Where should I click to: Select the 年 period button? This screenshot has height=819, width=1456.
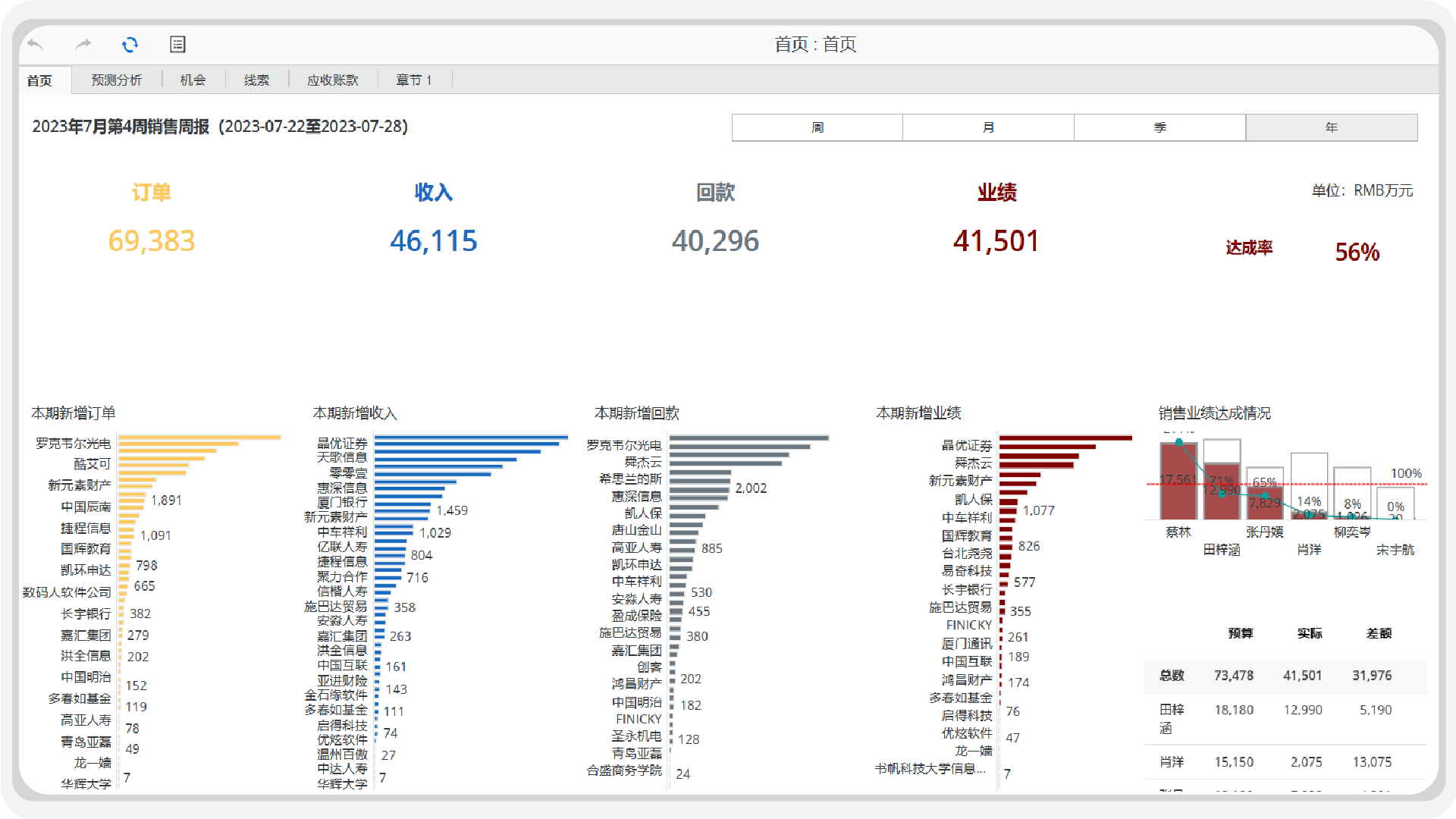point(1331,127)
